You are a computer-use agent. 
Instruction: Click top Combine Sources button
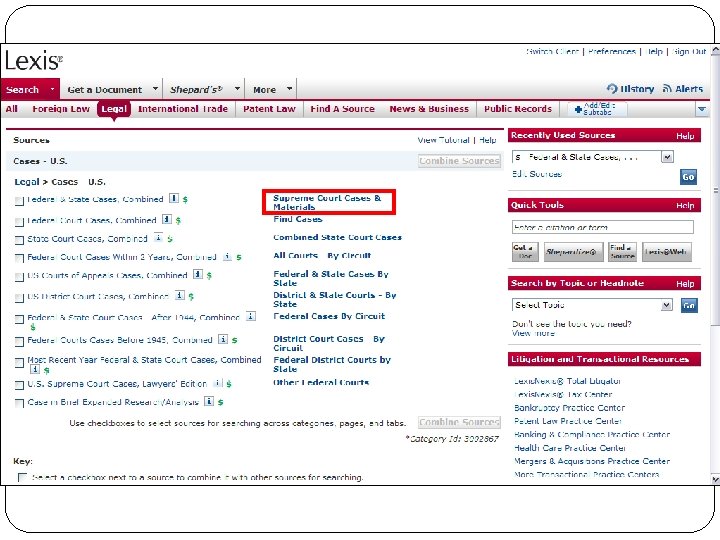459,161
